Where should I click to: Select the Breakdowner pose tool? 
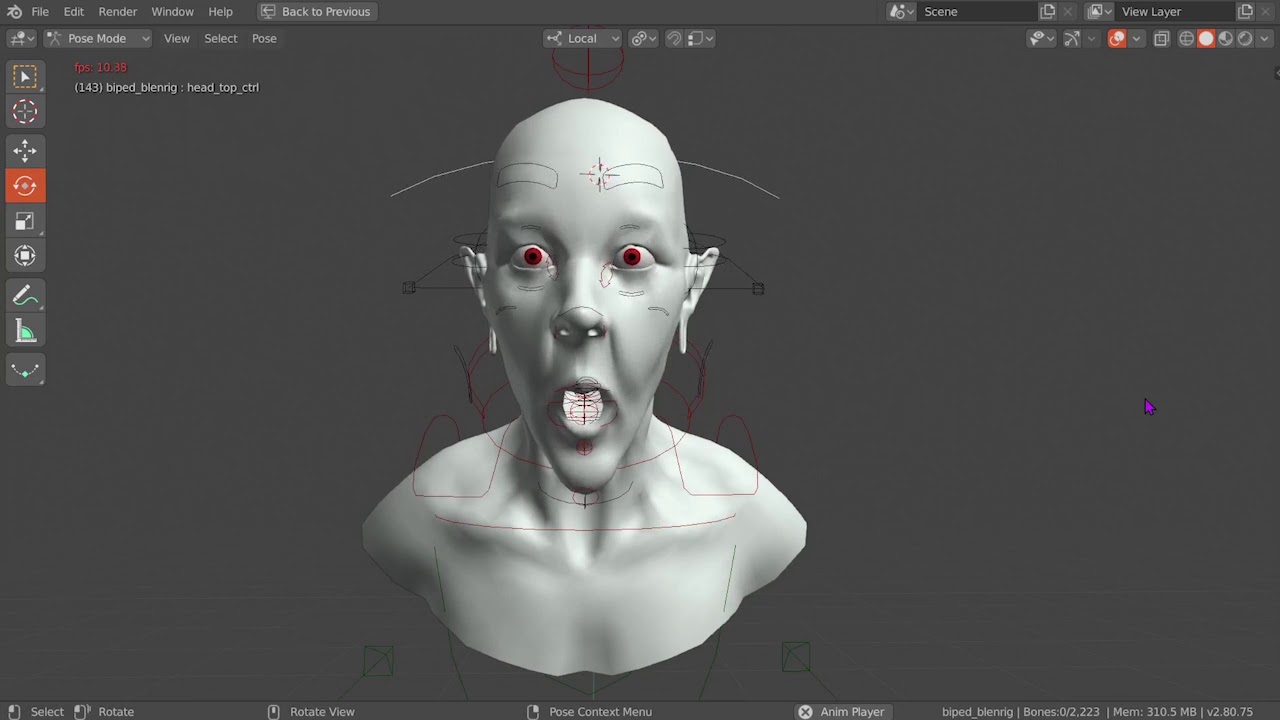pos(25,370)
